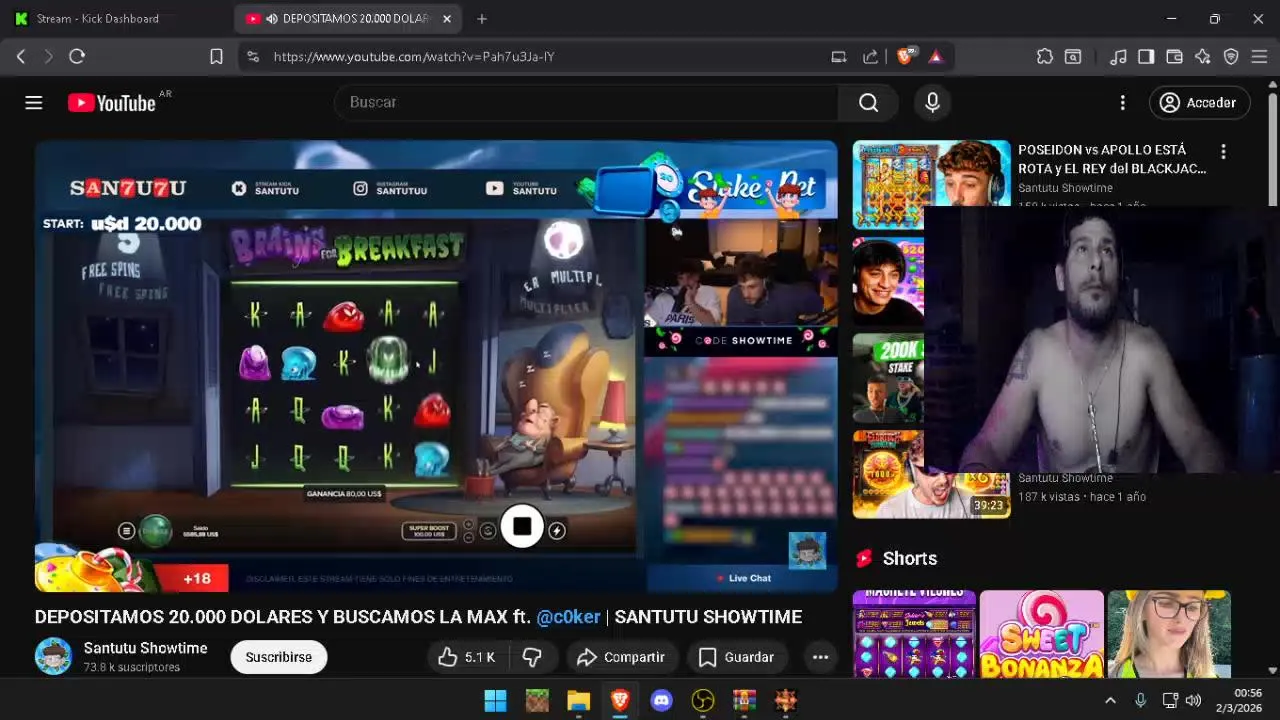Open File Explorer from the taskbar

point(579,701)
